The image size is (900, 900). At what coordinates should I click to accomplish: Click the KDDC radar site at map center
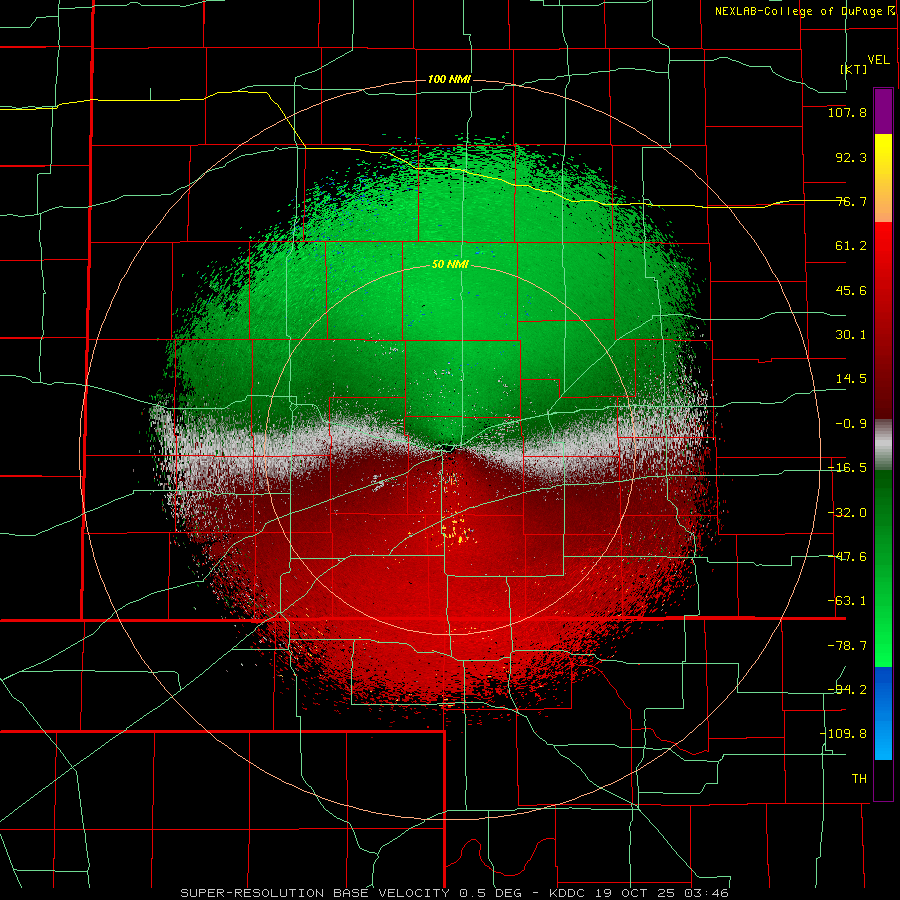447,447
